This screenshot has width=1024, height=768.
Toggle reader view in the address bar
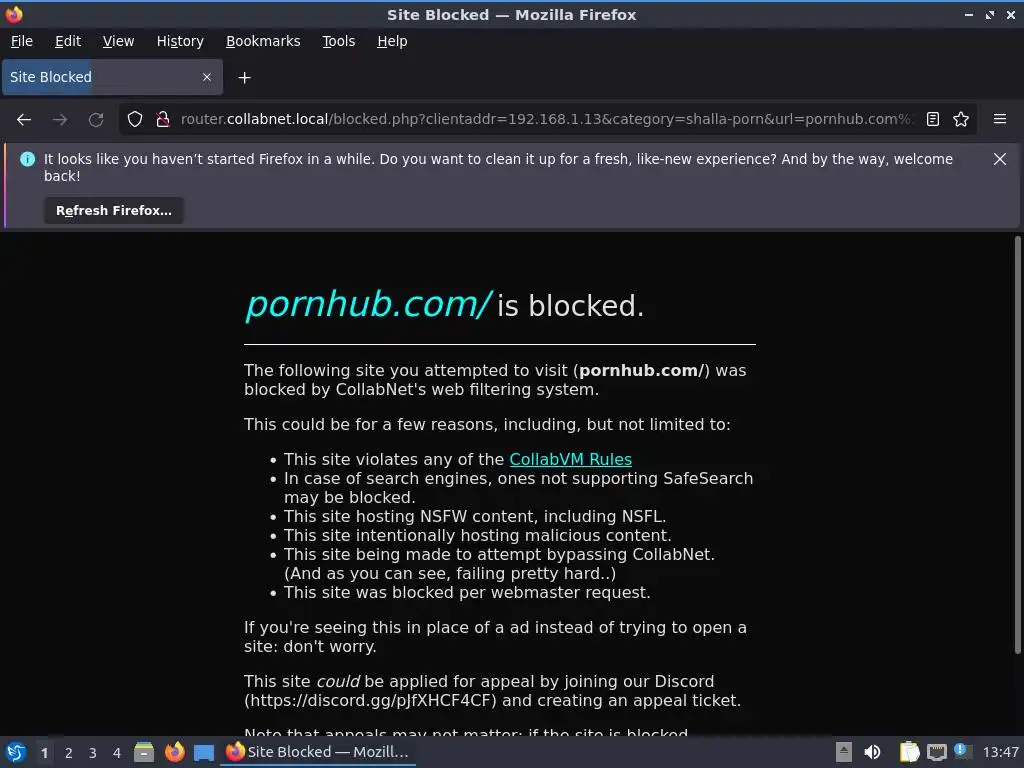pyautogui.click(x=933, y=119)
